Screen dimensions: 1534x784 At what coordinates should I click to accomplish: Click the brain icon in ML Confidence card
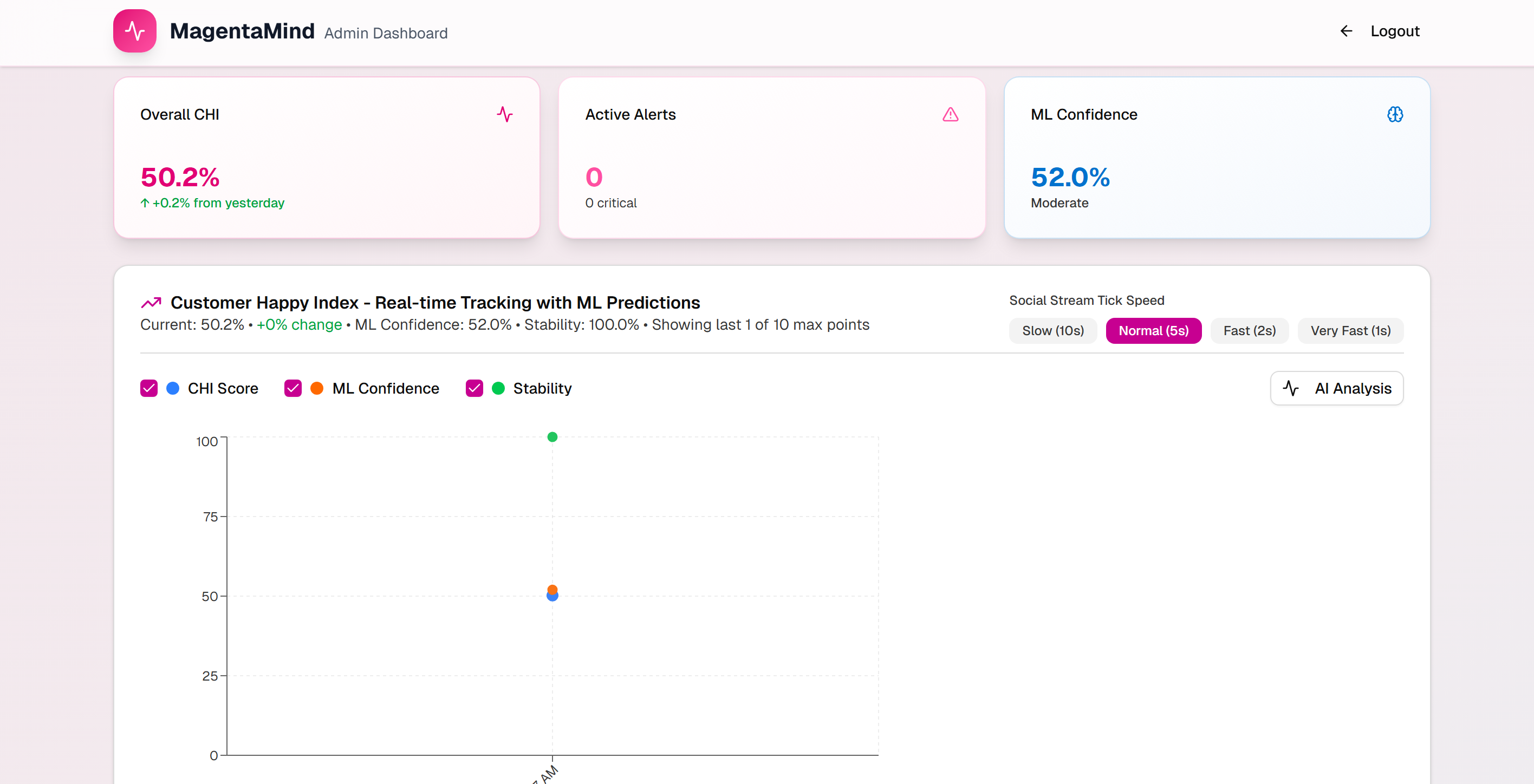click(1395, 114)
